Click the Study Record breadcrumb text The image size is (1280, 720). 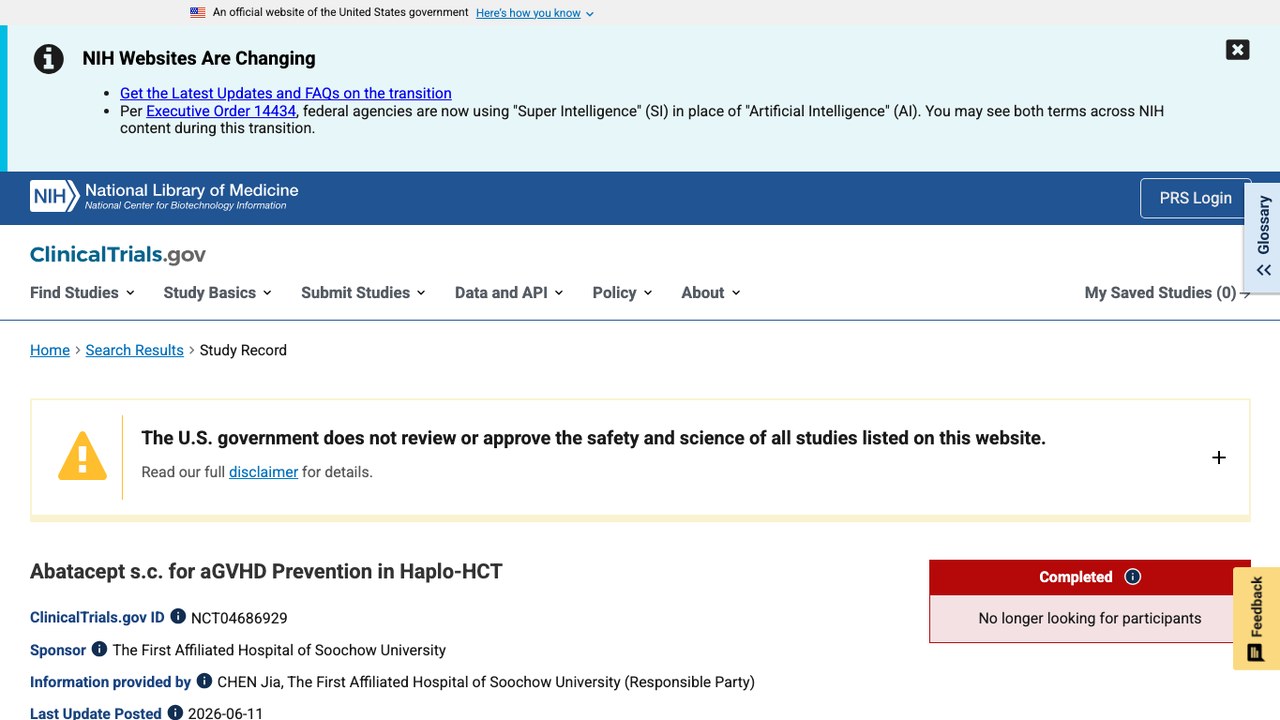pos(243,350)
